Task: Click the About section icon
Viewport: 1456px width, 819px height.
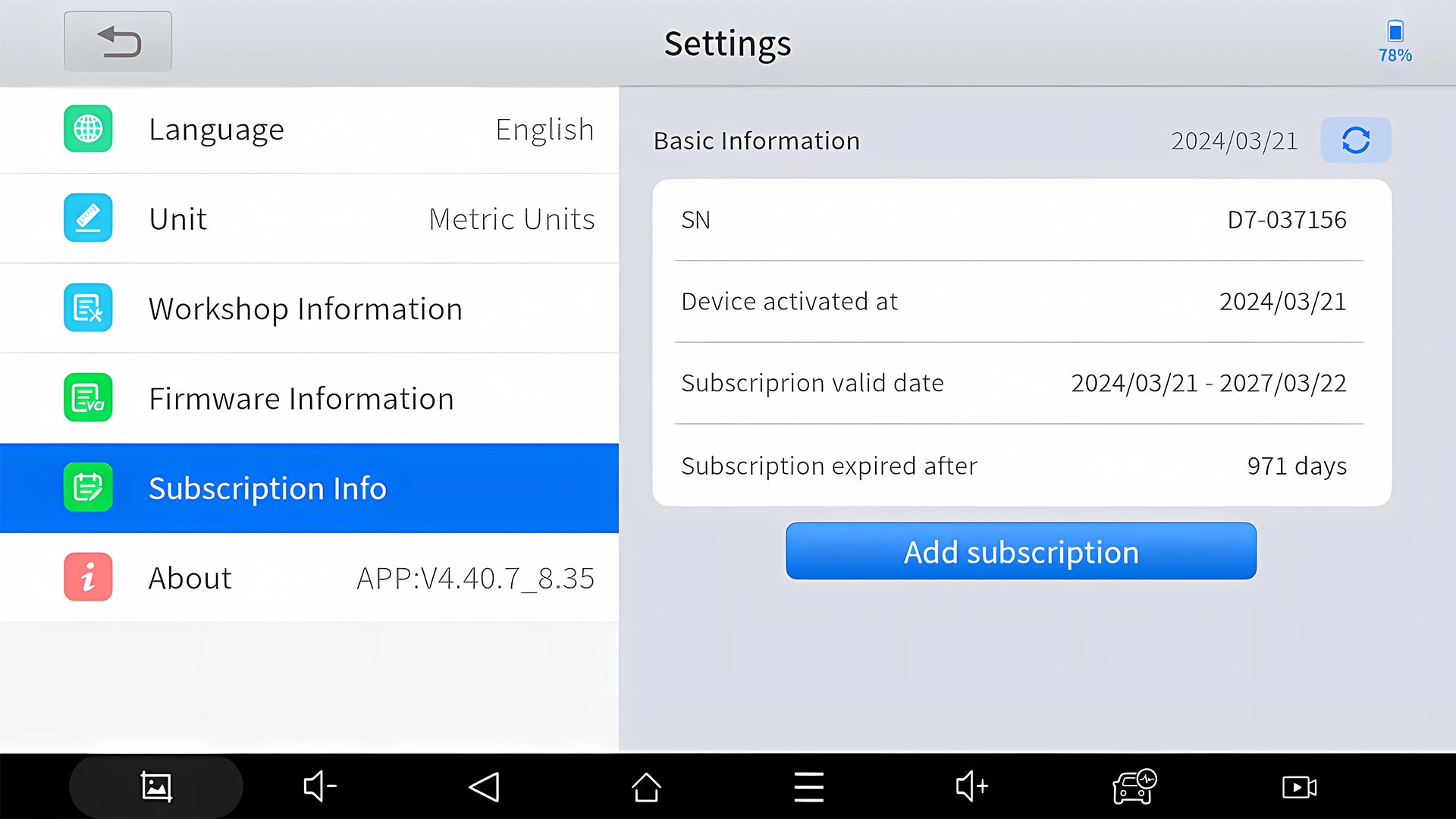Action: (87, 576)
